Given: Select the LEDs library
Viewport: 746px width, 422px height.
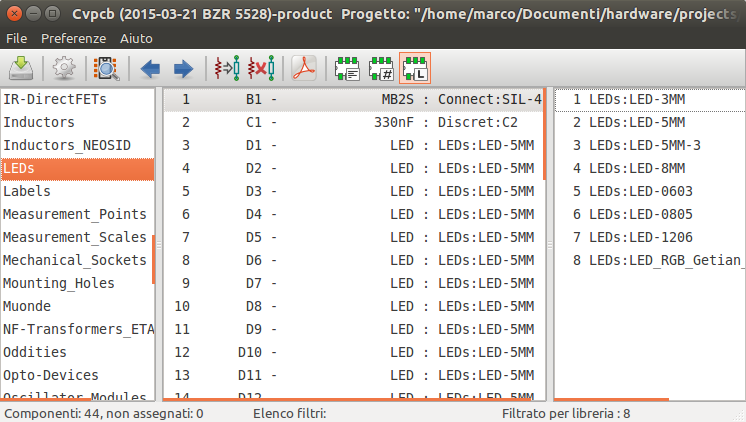Looking at the screenshot, I should pyautogui.click(x=78, y=168).
